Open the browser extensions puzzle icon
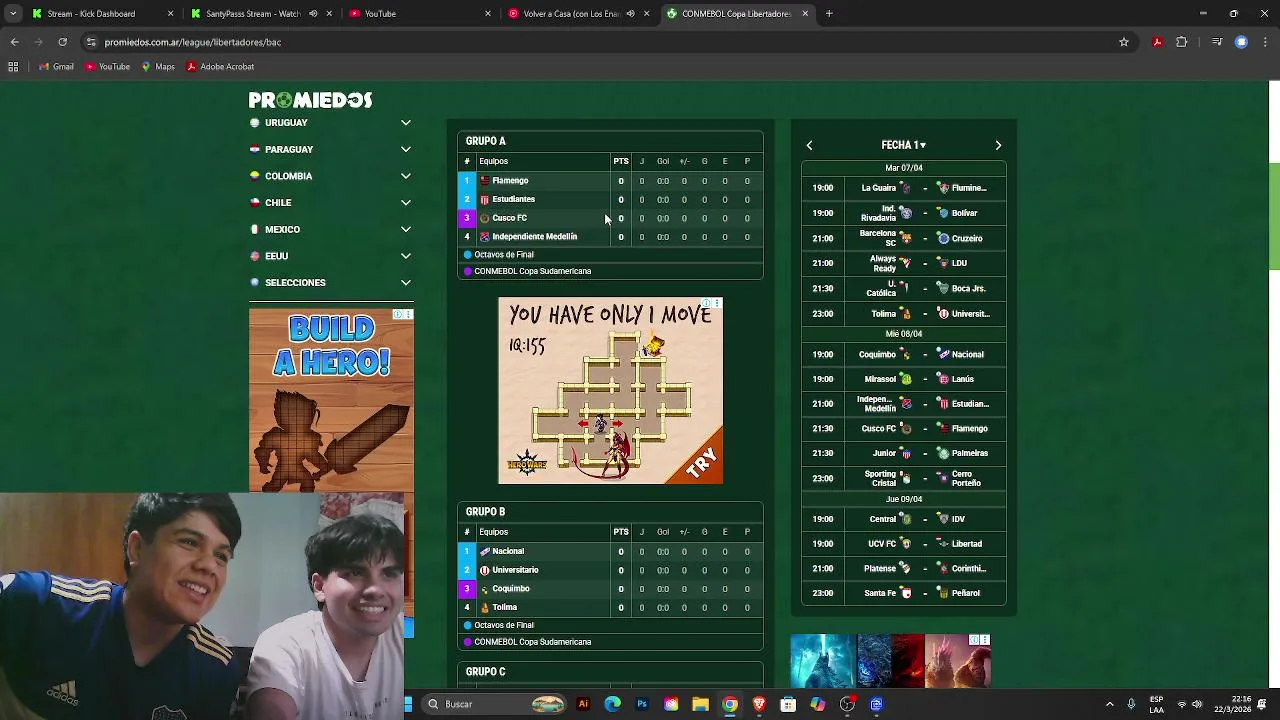This screenshot has width=1280, height=720. (x=1182, y=42)
